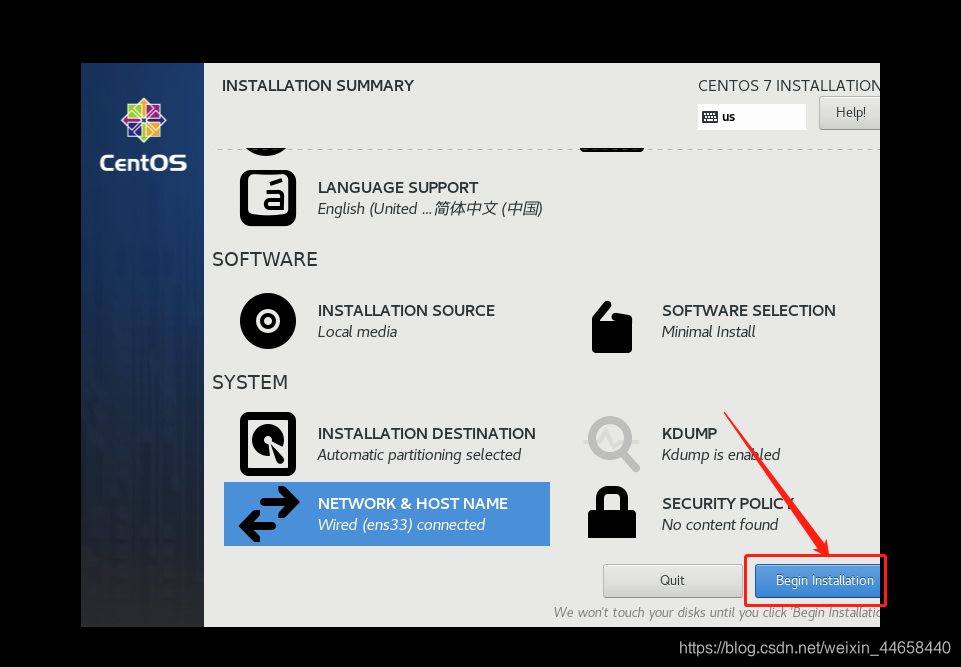The width and height of the screenshot is (961, 667).
Task: Click the Quit button
Action: (x=672, y=581)
